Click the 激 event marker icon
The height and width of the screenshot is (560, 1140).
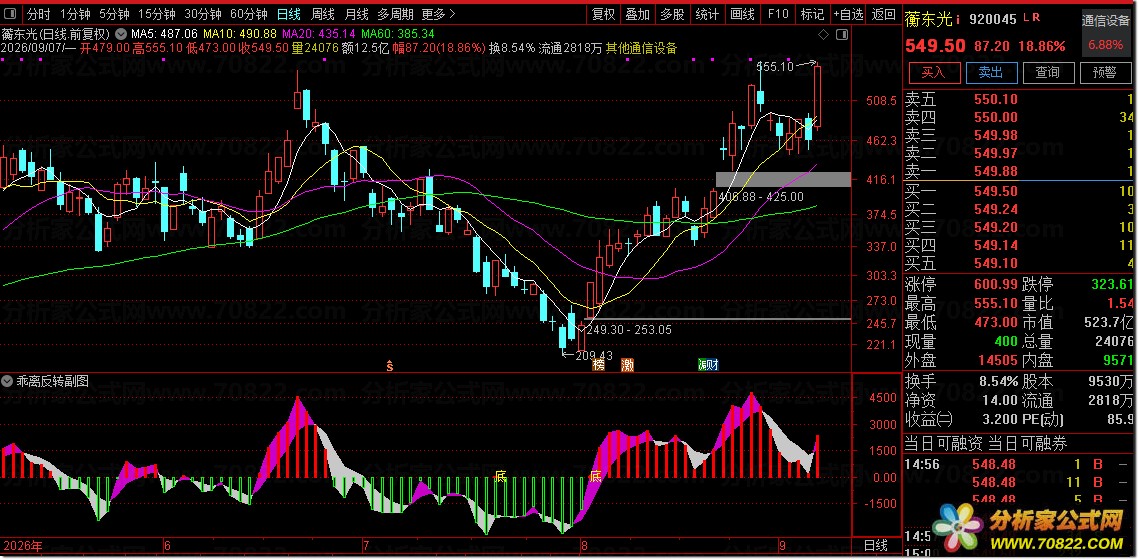[627, 364]
